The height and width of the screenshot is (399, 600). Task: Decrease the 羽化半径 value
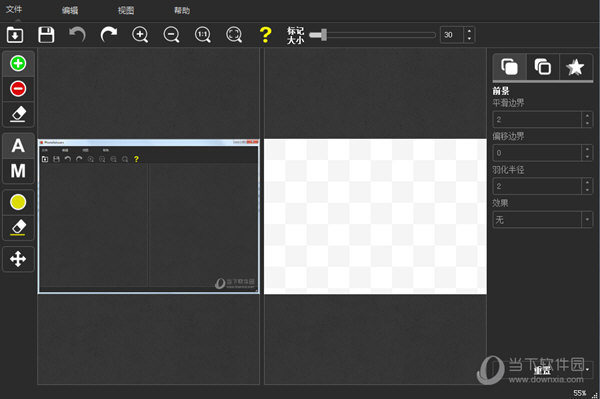click(x=587, y=190)
